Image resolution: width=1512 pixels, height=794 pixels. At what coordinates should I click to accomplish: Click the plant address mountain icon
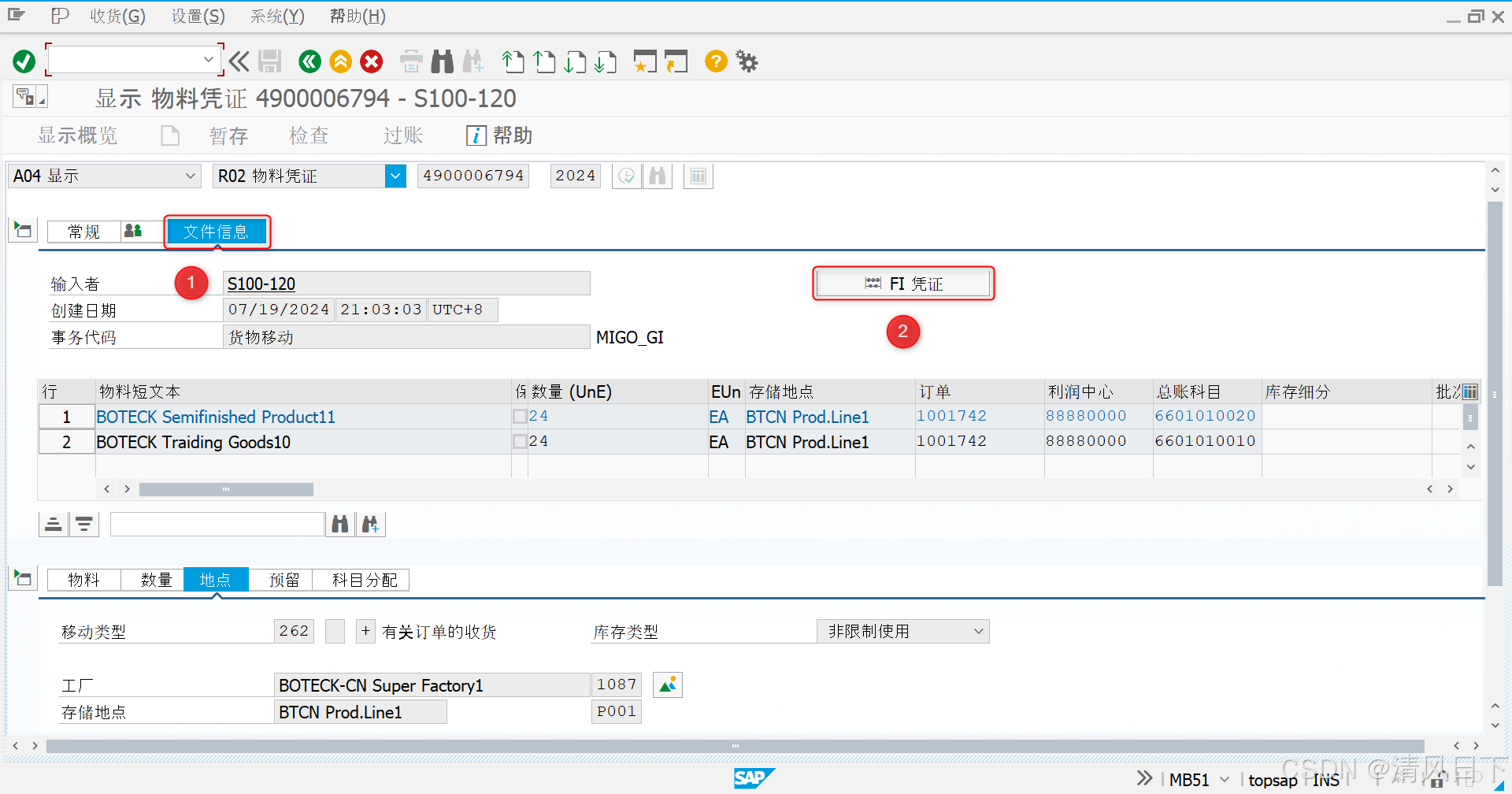(668, 685)
